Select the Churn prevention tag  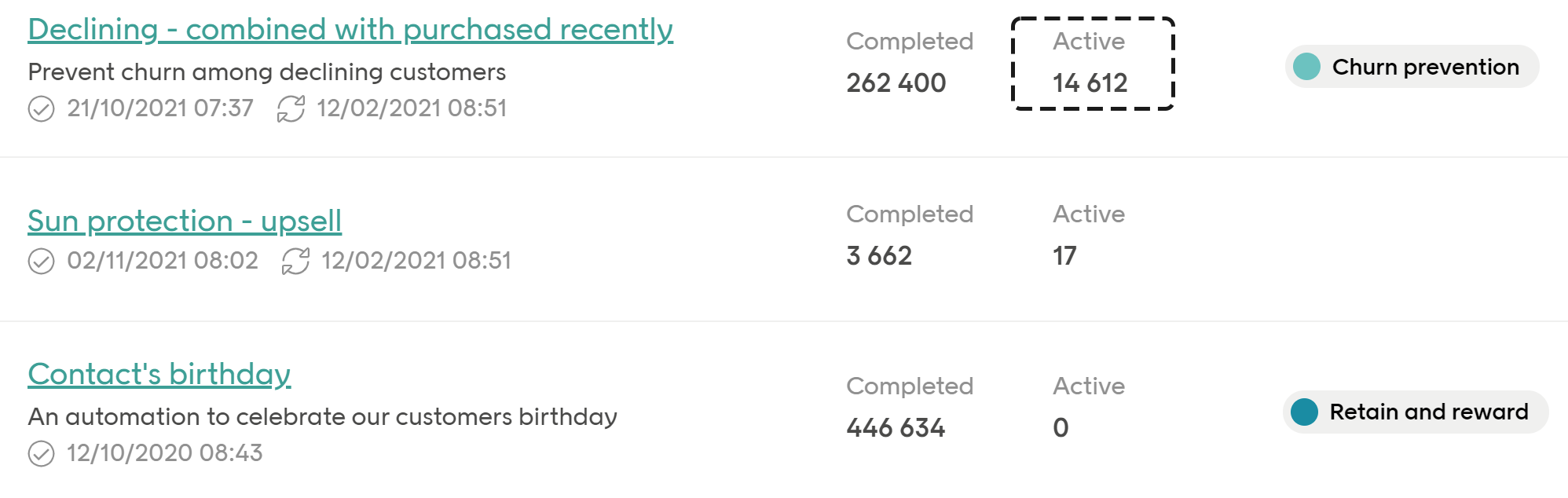[x=1412, y=67]
